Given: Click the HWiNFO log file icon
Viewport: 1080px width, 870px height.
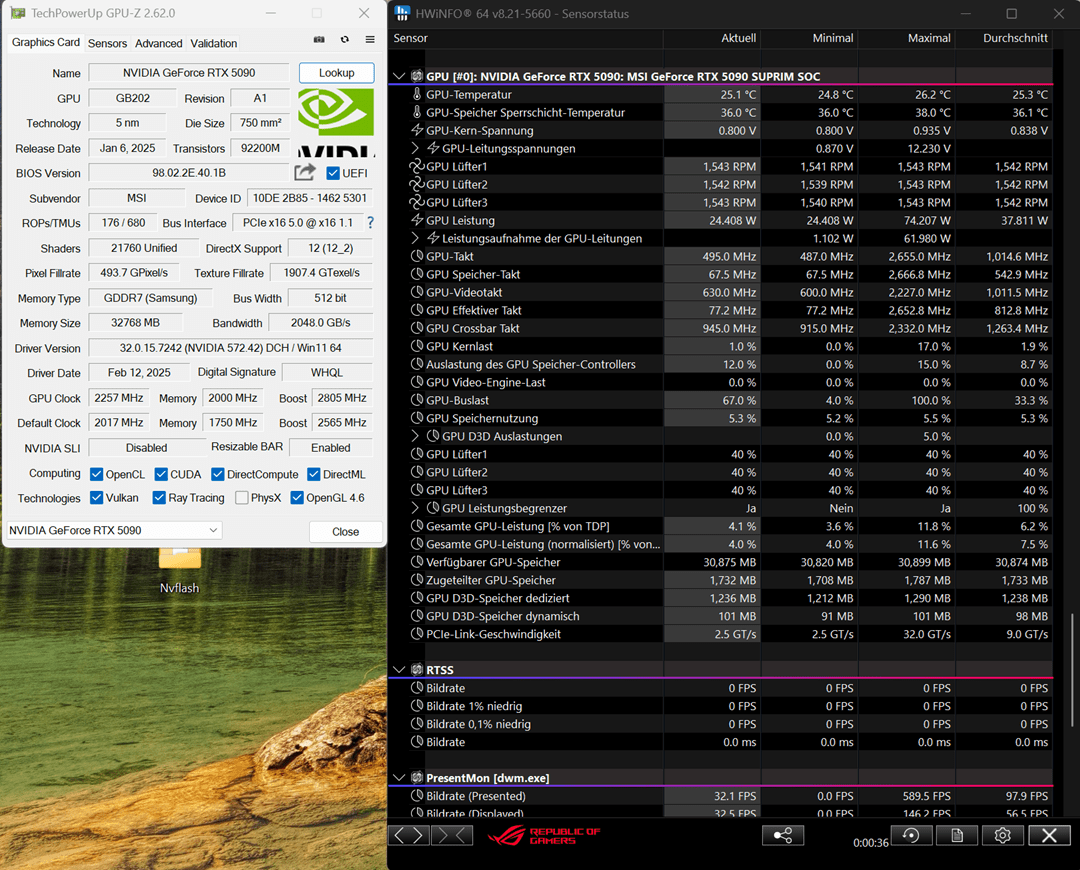Looking at the screenshot, I should [x=957, y=836].
